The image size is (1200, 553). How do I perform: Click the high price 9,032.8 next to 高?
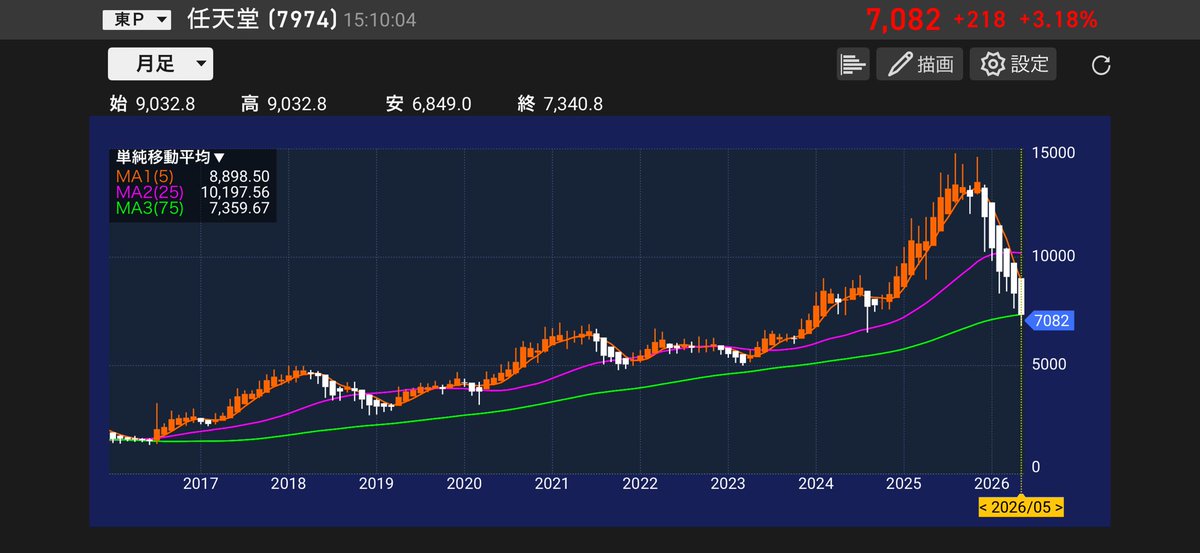[x=295, y=103]
